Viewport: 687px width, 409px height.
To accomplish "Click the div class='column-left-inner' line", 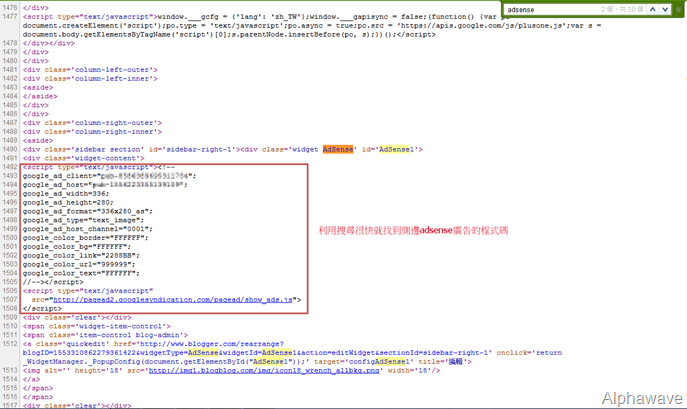I will (90, 78).
